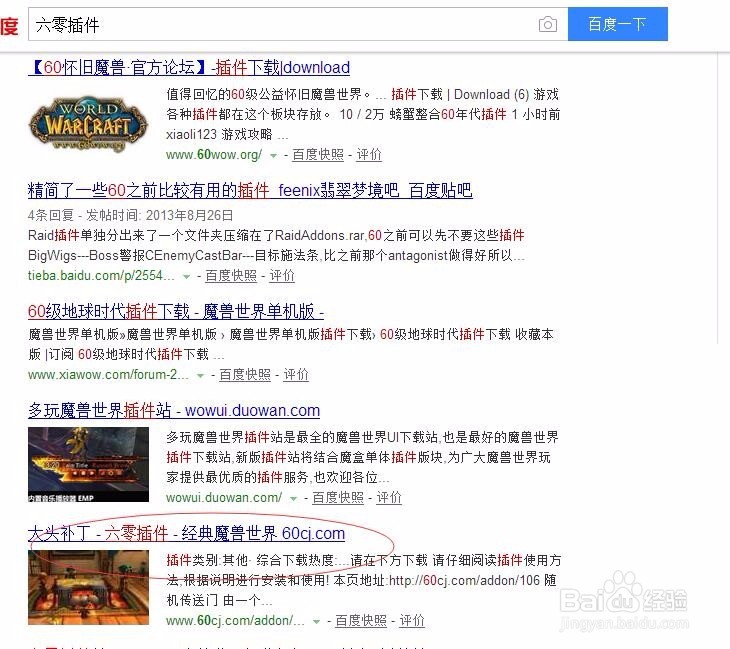Click the duowan result thumbnail image
This screenshot has height=649, width=730.
88,465
